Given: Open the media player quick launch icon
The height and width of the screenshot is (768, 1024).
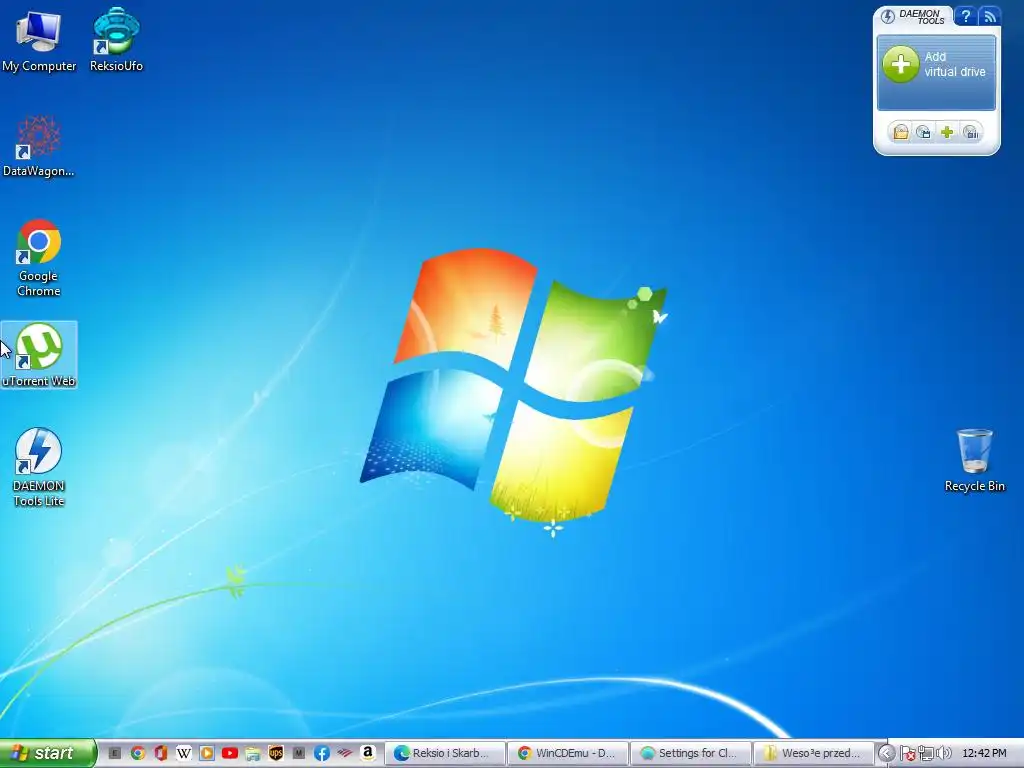Looking at the screenshot, I should [x=206, y=753].
